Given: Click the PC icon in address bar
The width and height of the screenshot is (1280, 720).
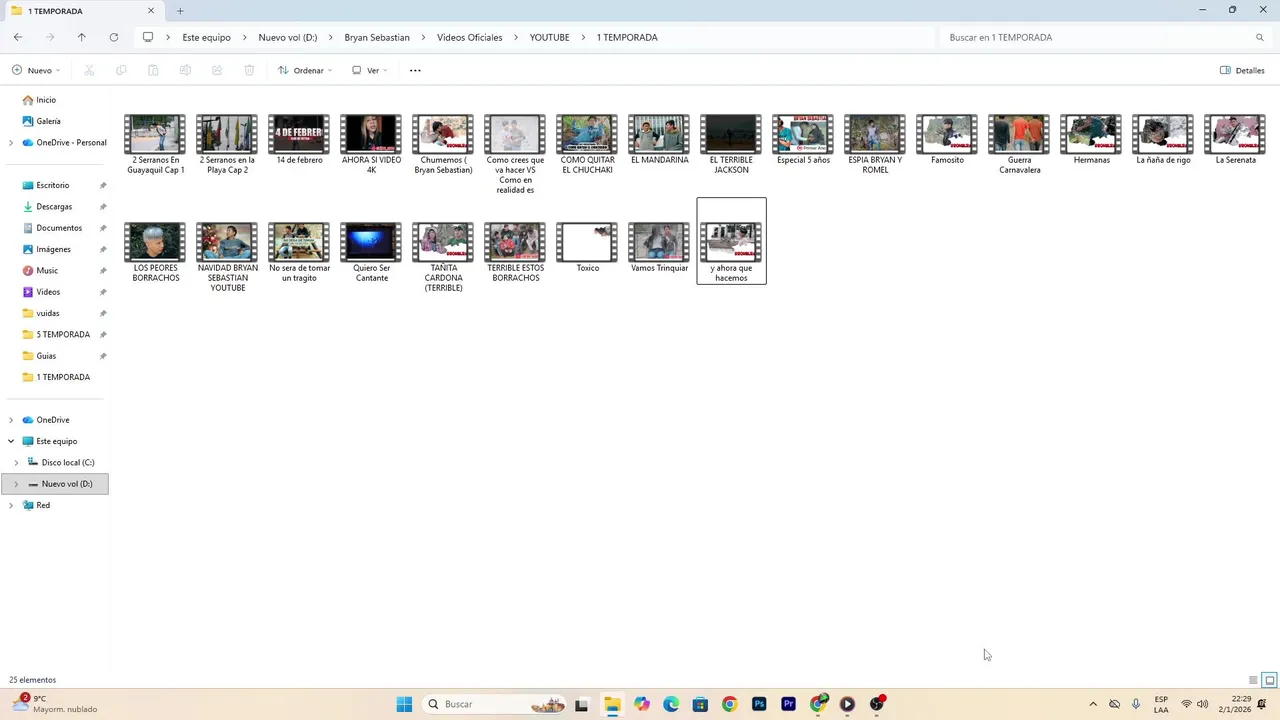Looking at the screenshot, I should tap(148, 37).
